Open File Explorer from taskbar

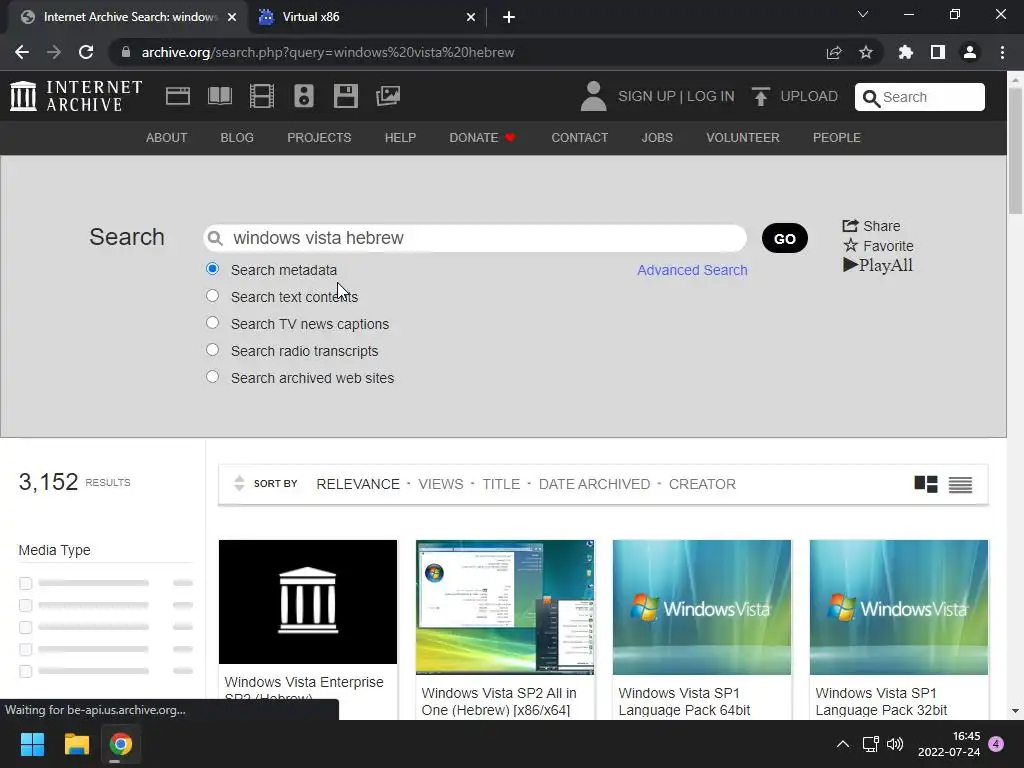[x=76, y=744]
